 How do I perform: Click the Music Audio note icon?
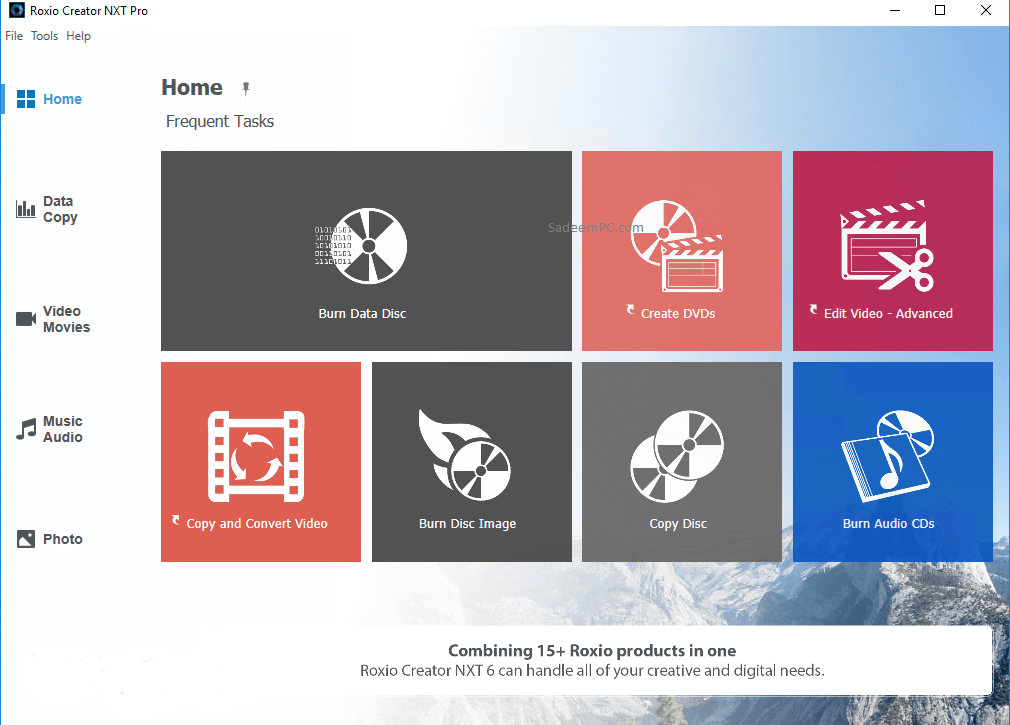coord(26,430)
